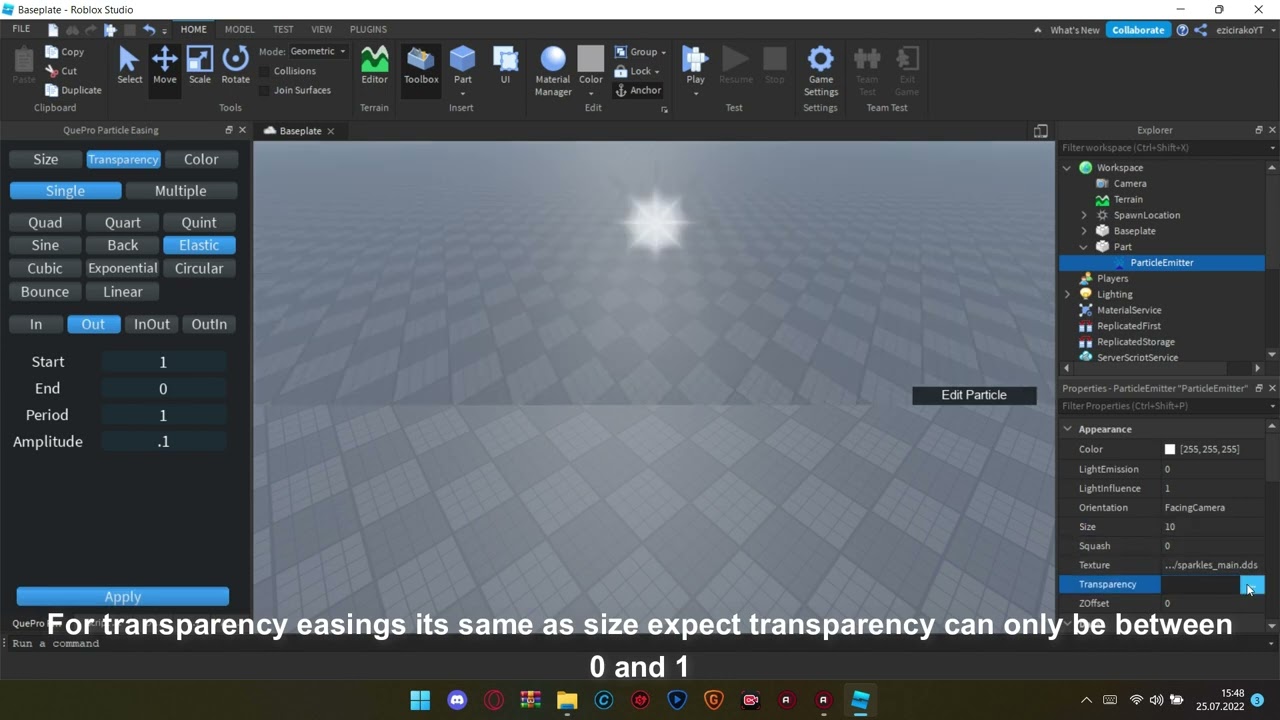Open the Transparency sequence editor button
The height and width of the screenshot is (720, 1280).
[1252, 584]
